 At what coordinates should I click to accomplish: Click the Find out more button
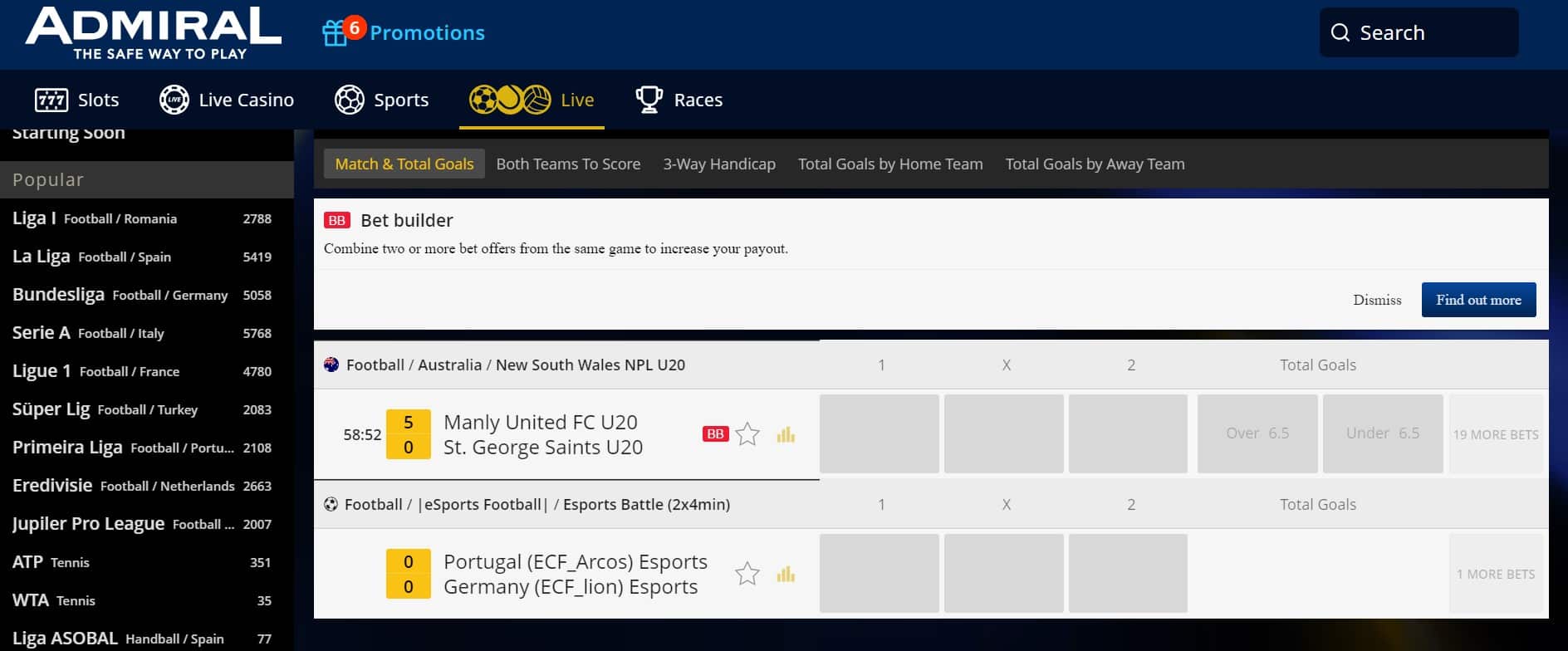coord(1478,300)
